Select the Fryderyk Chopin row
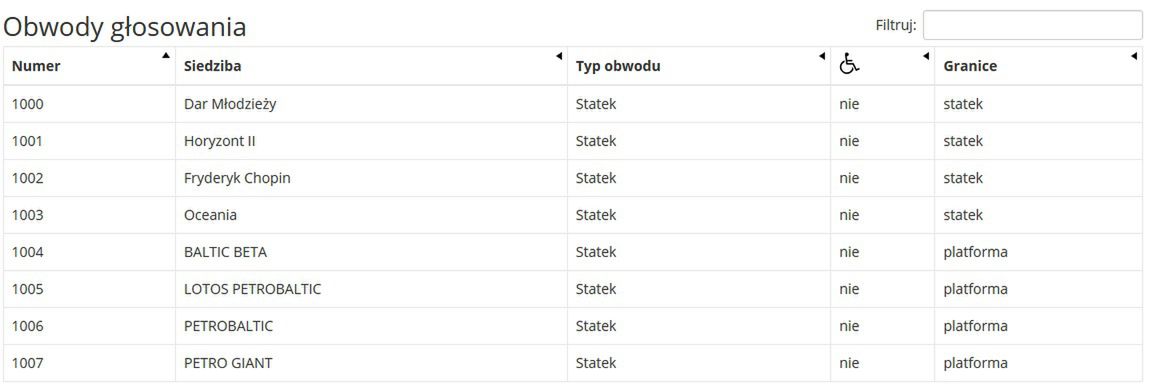 point(573,178)
